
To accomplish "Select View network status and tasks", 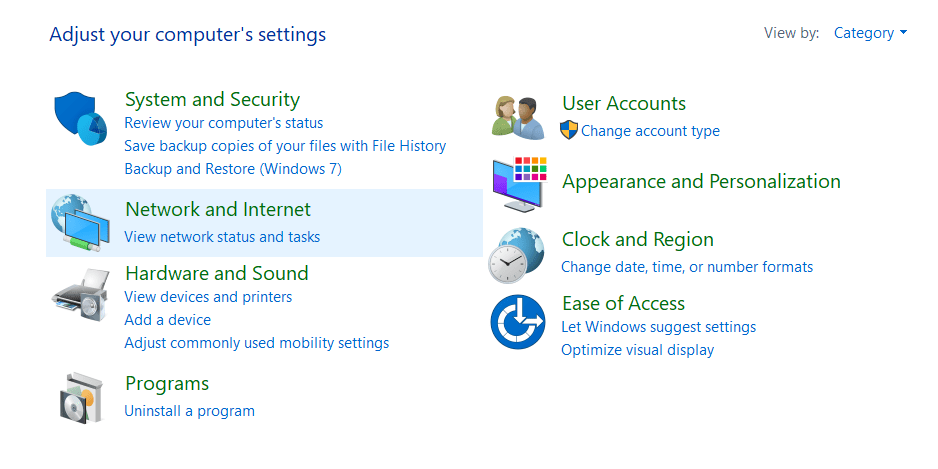I will coord(222,237).
